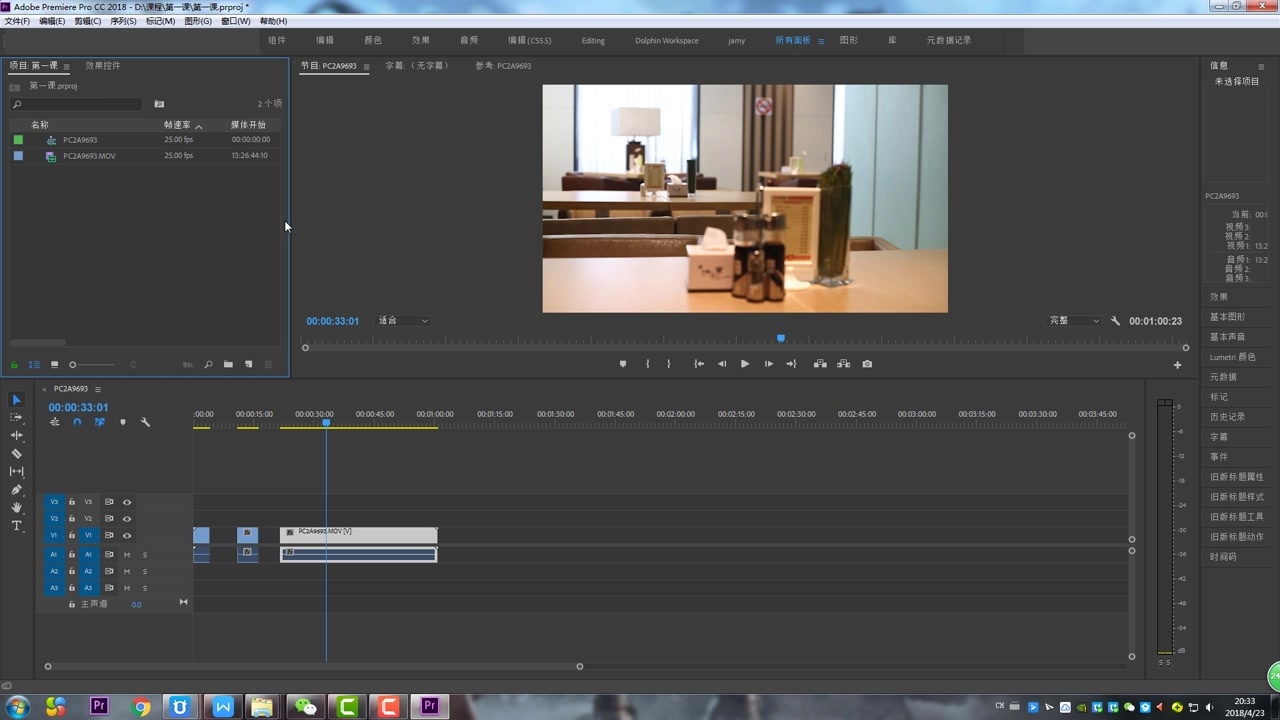Toggle V3 track output eye
Image resolution: width=1280 pixels, height=720 pixels.
(x=127, y=502)
